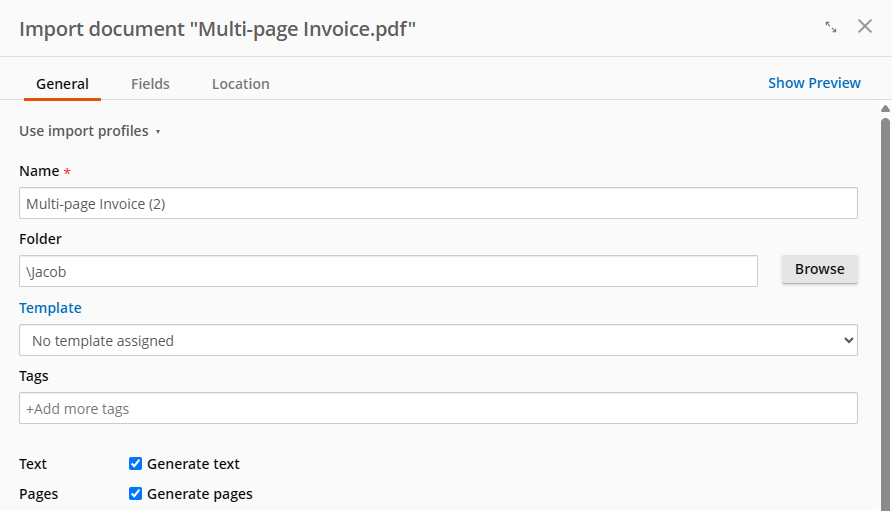Click the Browse button for folder
The height and width of the screenshot is (511, 892).
(x=819, y=269)
